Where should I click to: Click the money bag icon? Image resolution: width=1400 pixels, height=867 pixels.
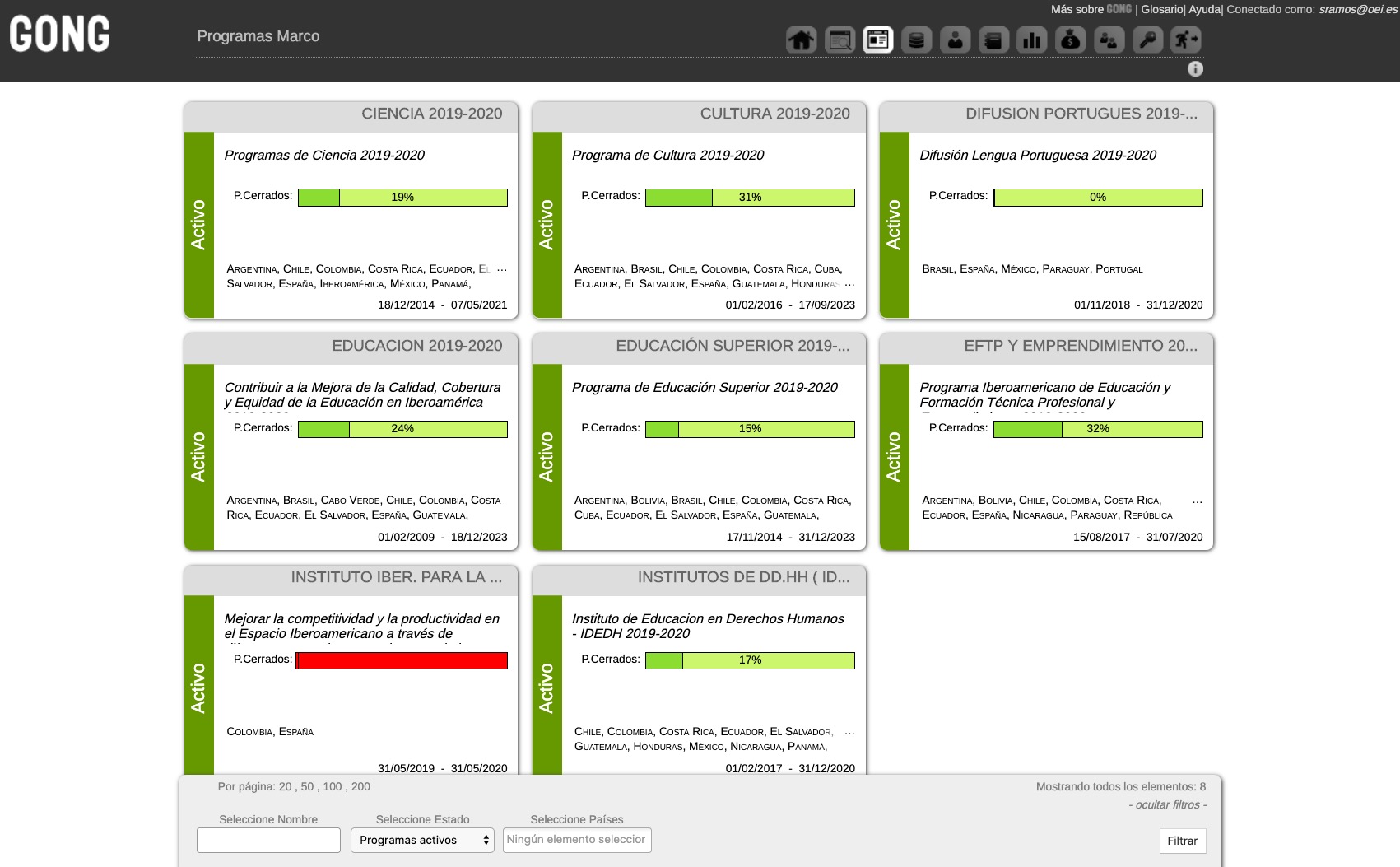tap(1070, 40)
